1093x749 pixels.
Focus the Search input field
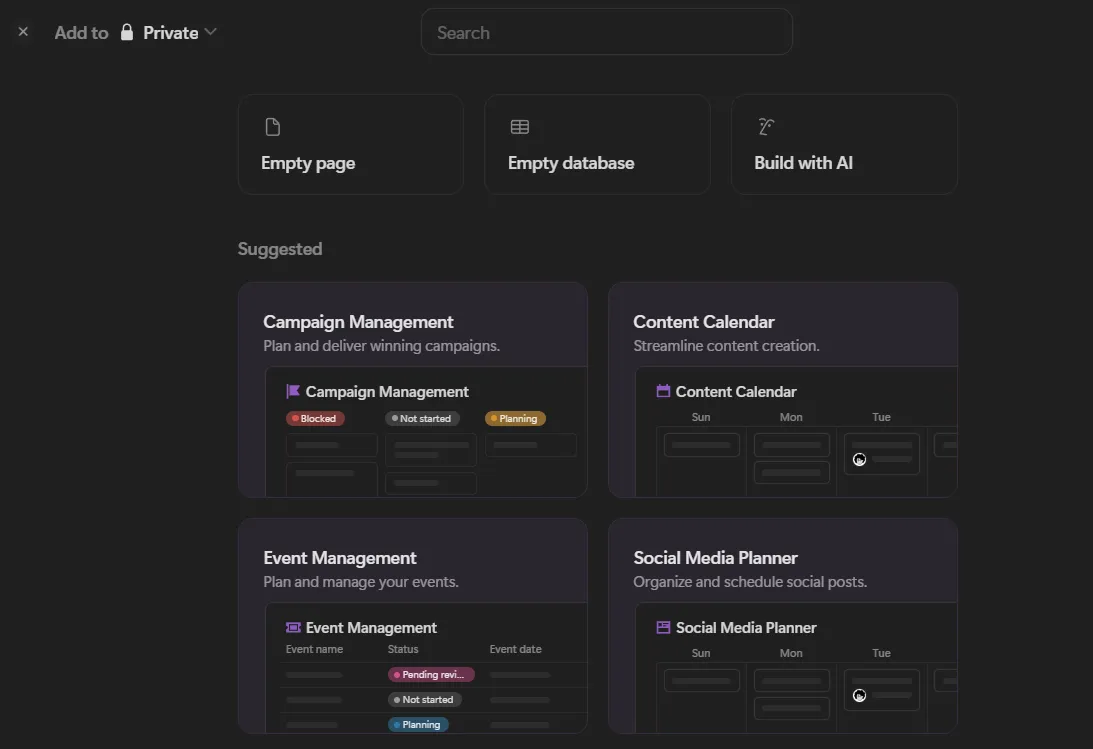[606, 32]
